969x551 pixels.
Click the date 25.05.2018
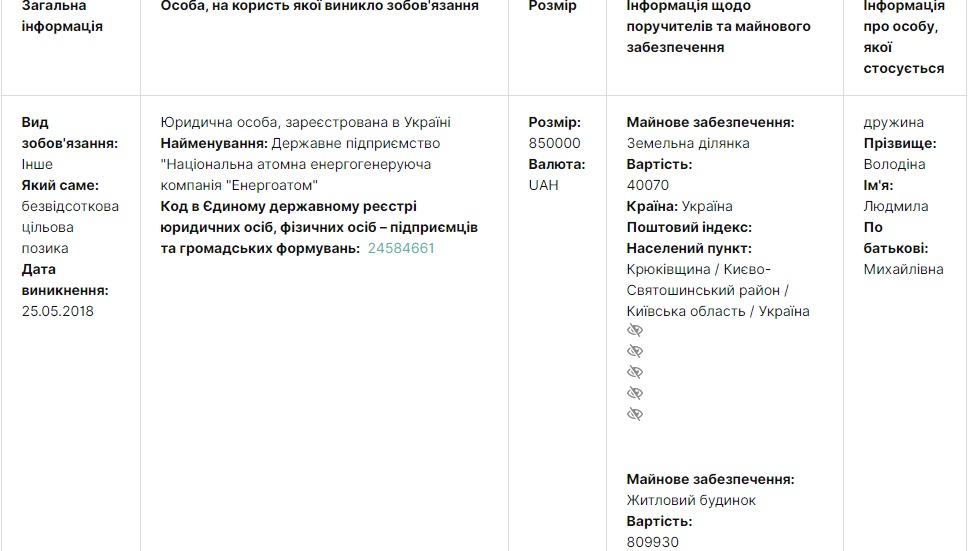[x=57, y=311]
